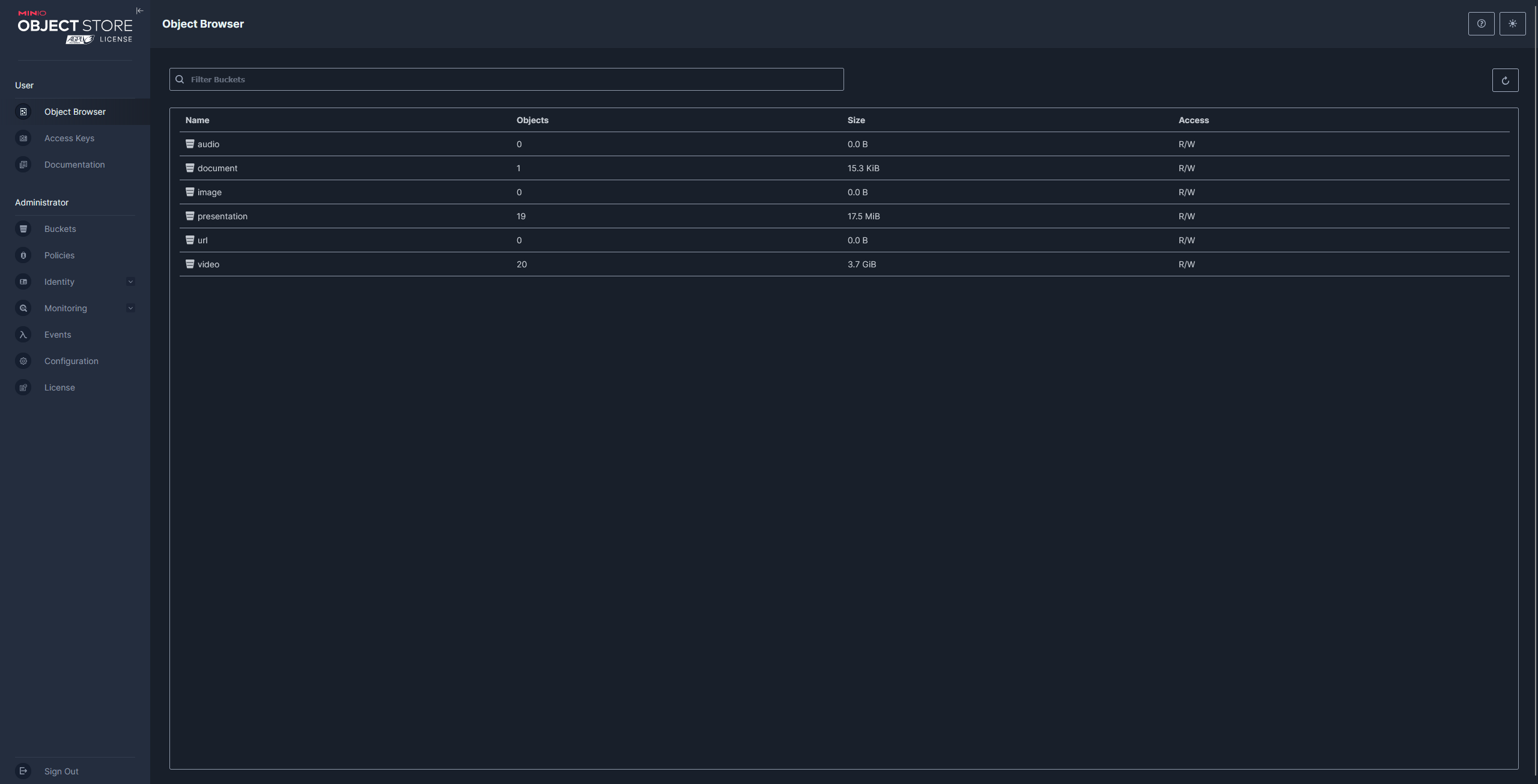Open the License menu item
The height and width of the screenshot is (784, 1538).
click(75, 387)
